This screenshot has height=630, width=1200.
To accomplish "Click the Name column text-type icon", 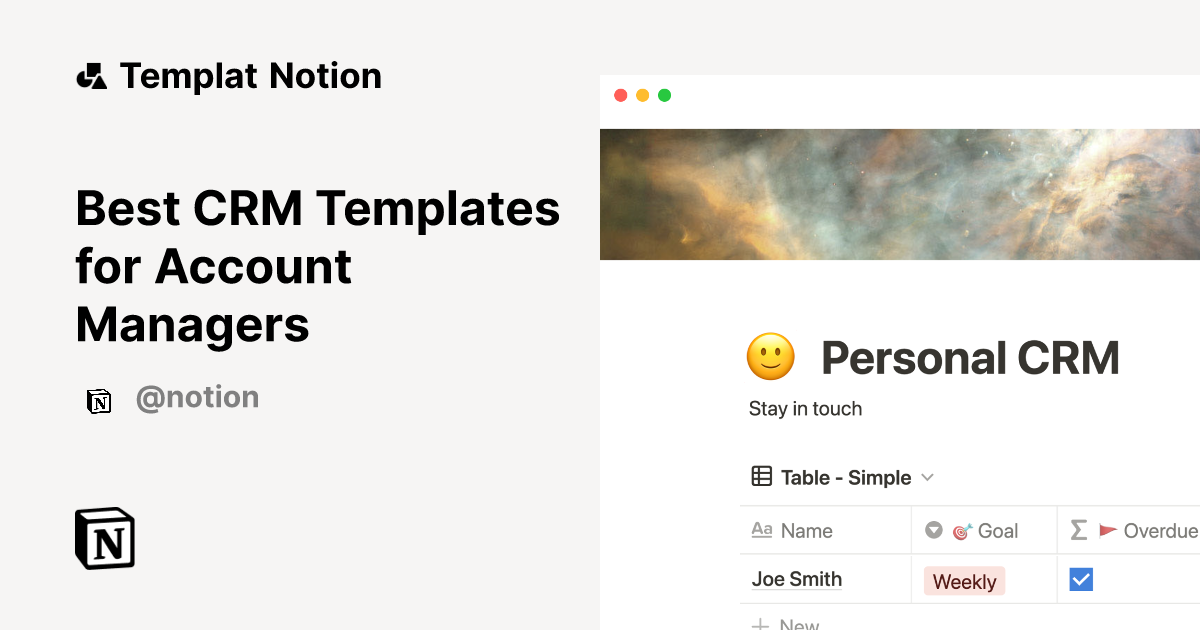I will [762, 530].
